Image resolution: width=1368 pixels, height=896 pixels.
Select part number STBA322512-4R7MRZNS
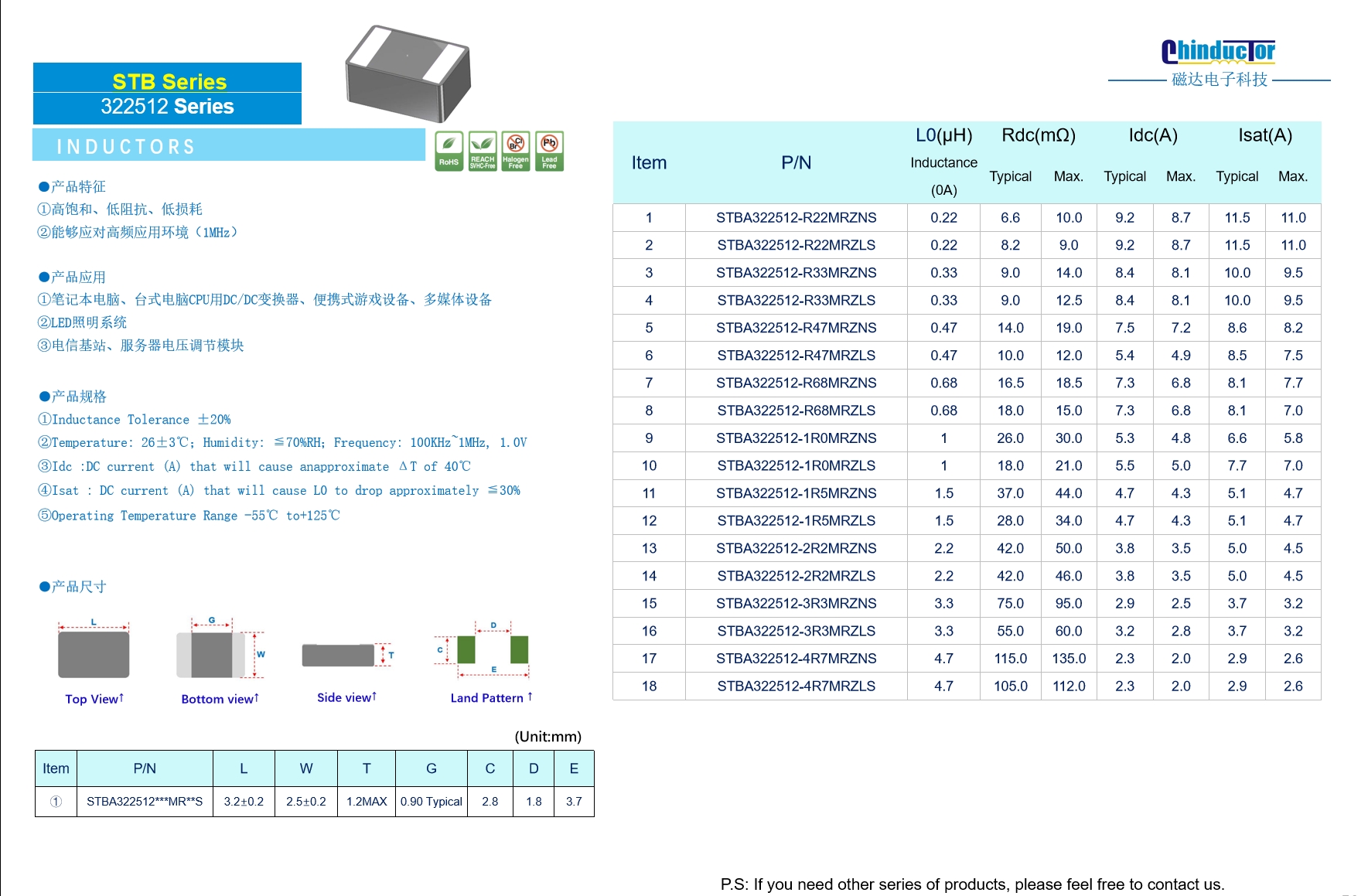click(796, 659)
